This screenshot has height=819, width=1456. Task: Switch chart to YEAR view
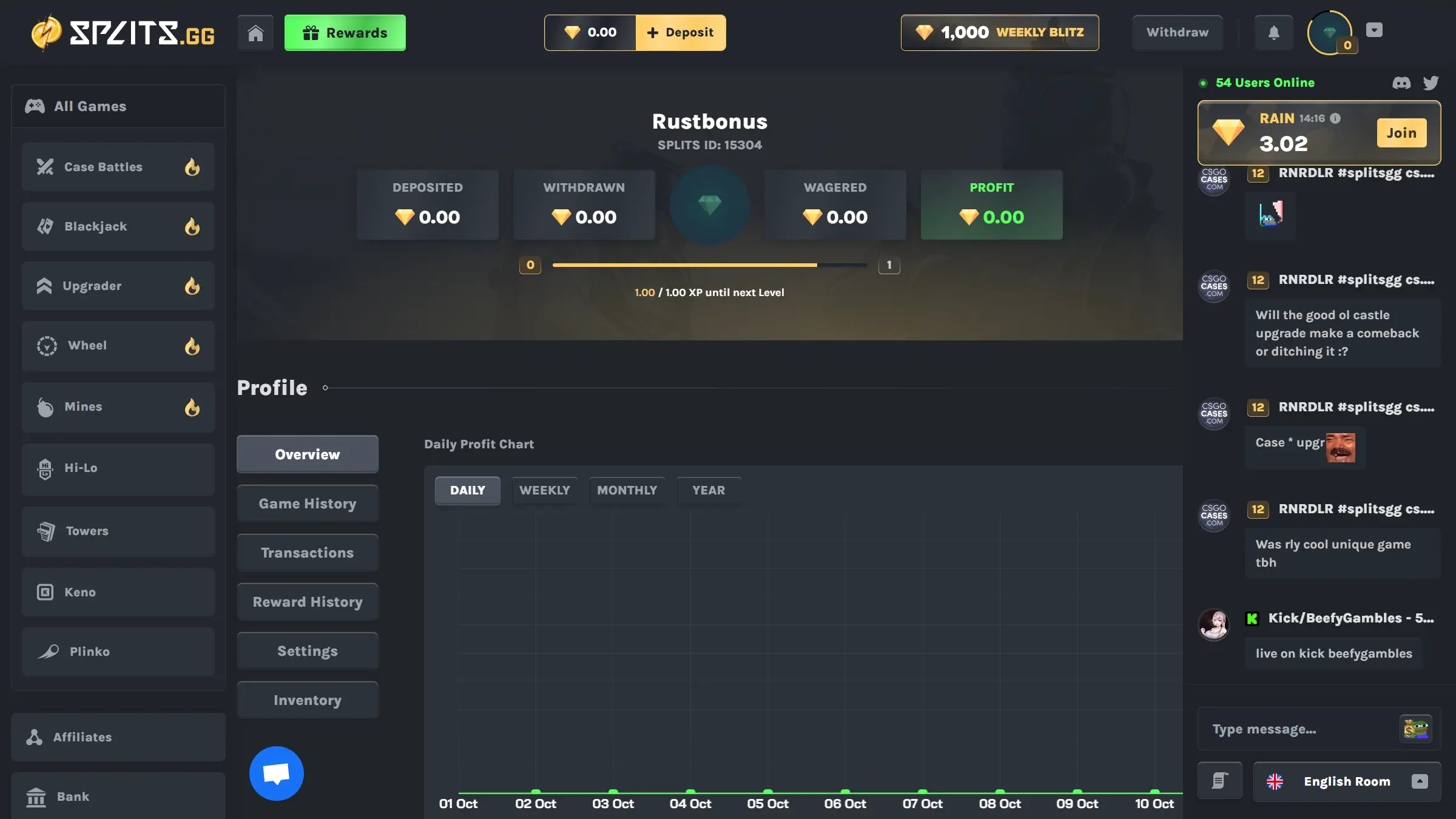tap(709, 490)
